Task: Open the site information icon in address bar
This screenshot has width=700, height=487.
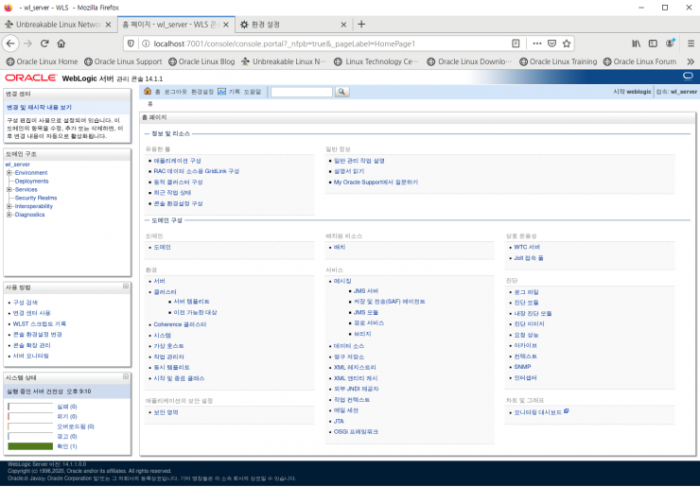Action: point(146,43)
